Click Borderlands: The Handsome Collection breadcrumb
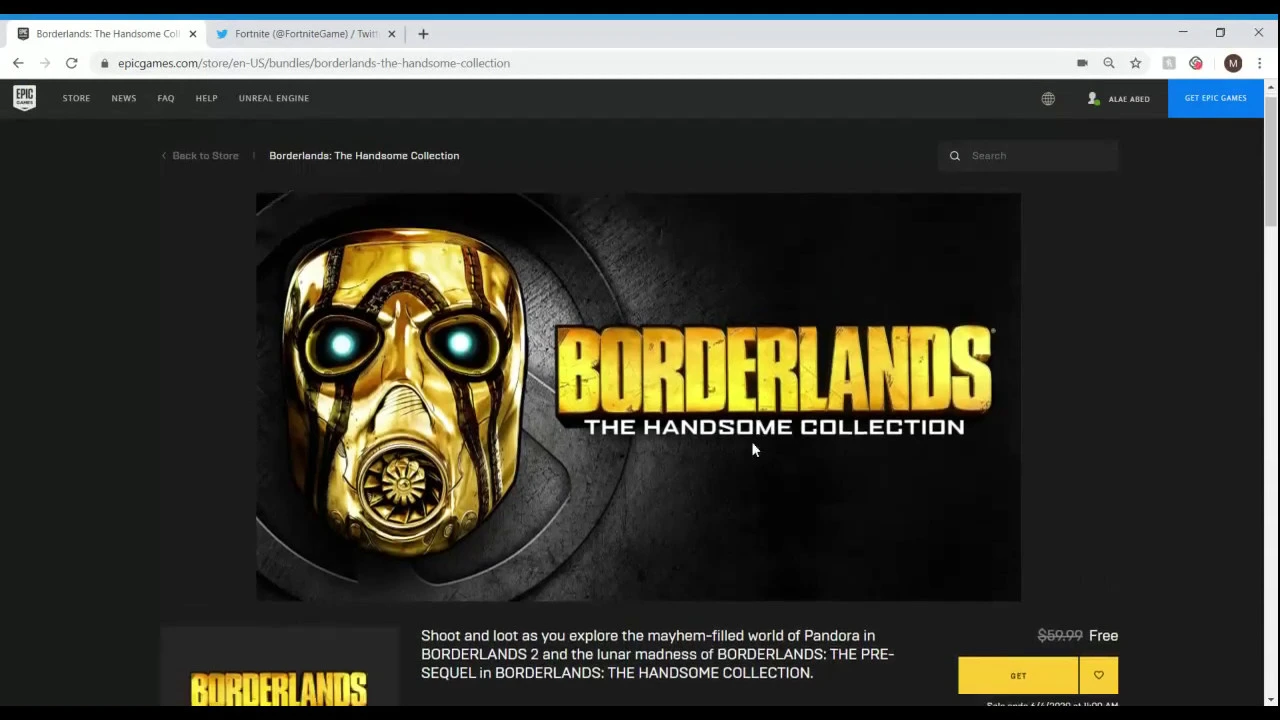This screenshot has width=1280, height=720. (364, 156)
